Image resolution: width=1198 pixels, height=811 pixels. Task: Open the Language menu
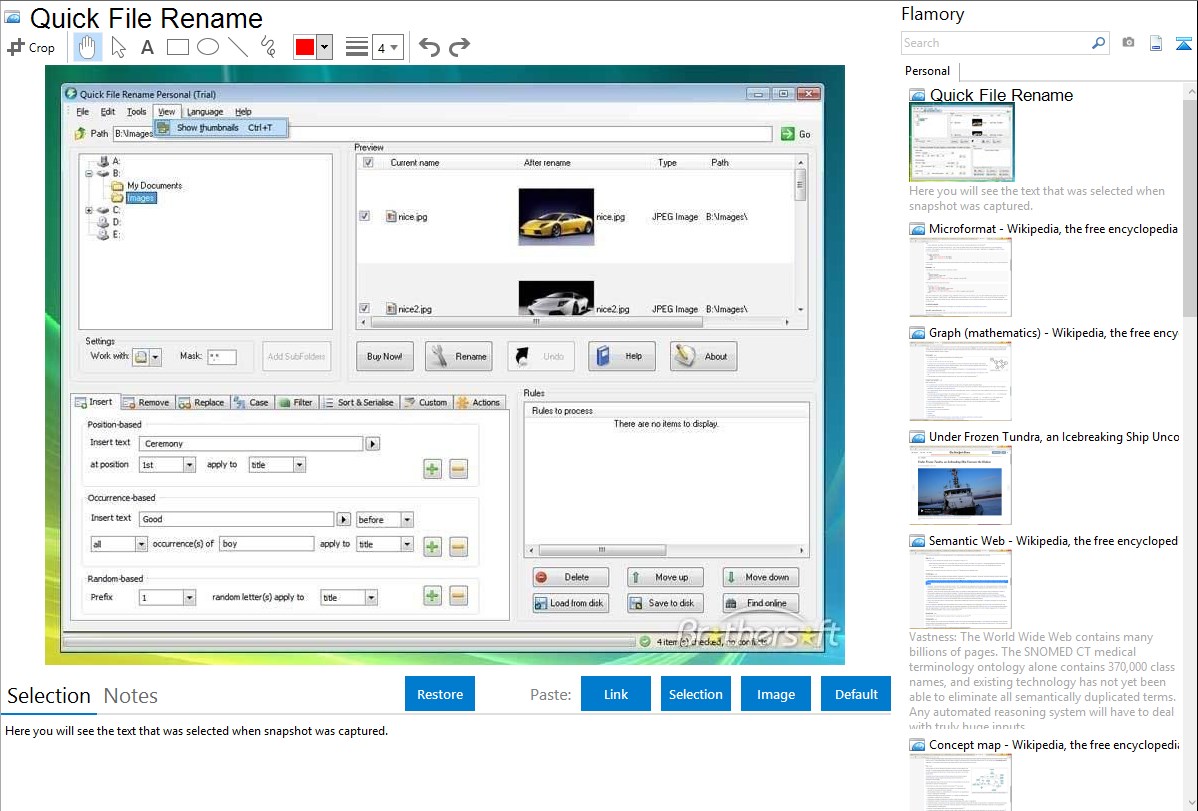[205, 112]
